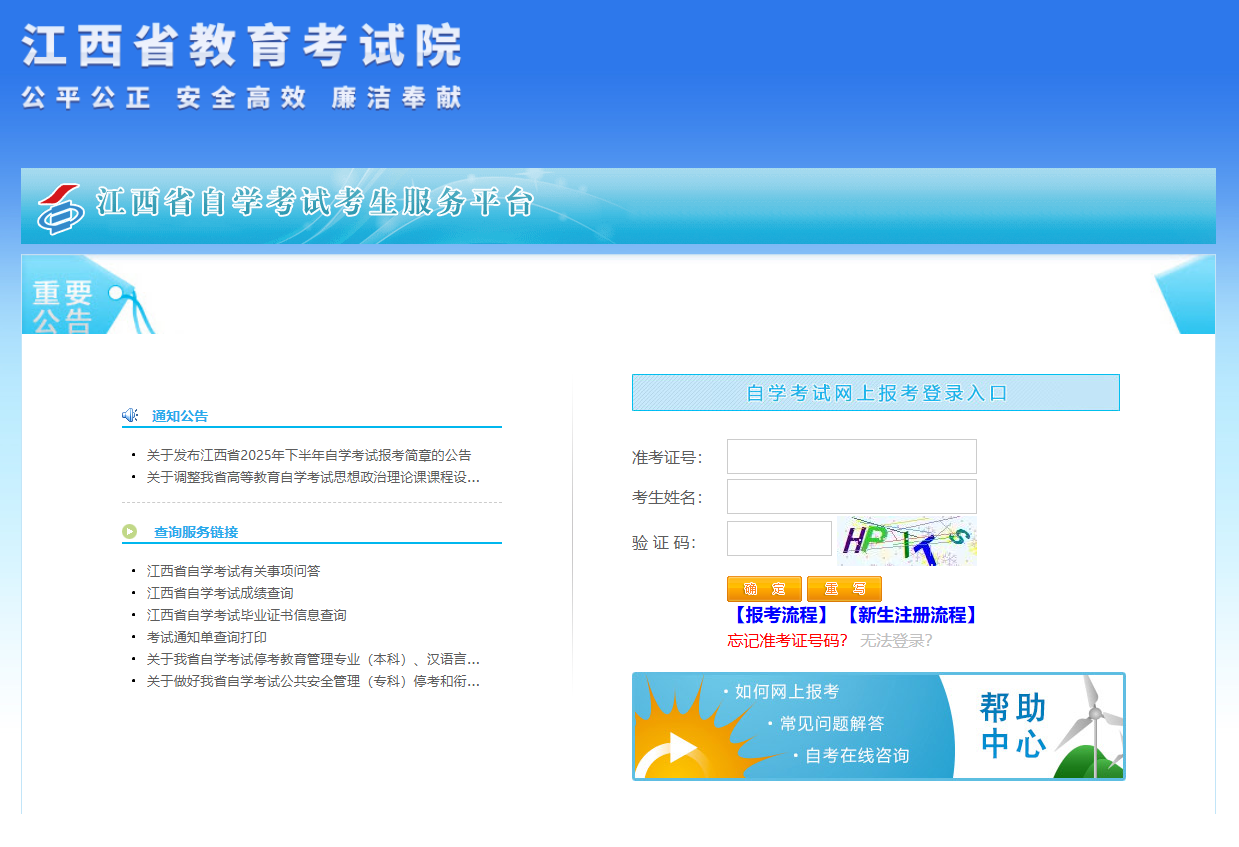
Task: Click the platform logo icon in banner
Action: tap(61, 207)
